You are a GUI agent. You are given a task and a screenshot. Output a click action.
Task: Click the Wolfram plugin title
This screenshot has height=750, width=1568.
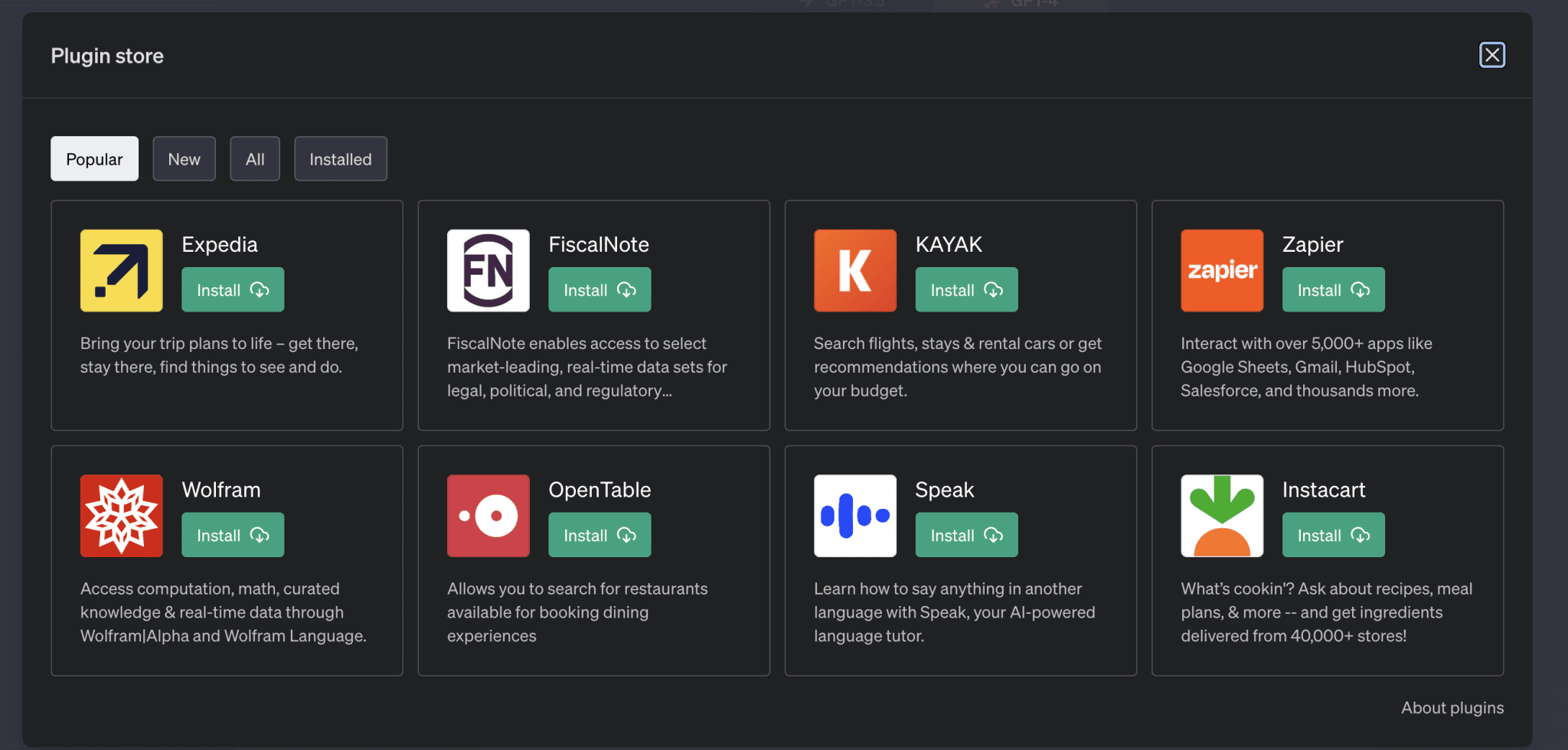click(221, 489)
